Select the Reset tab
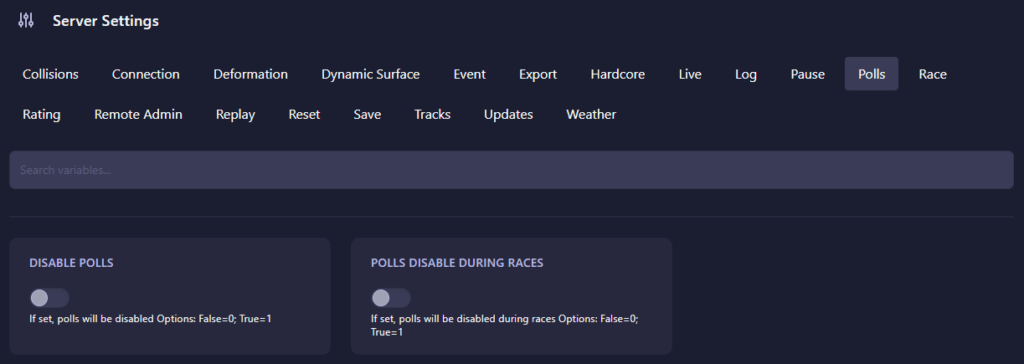 (x=304, y=114)
